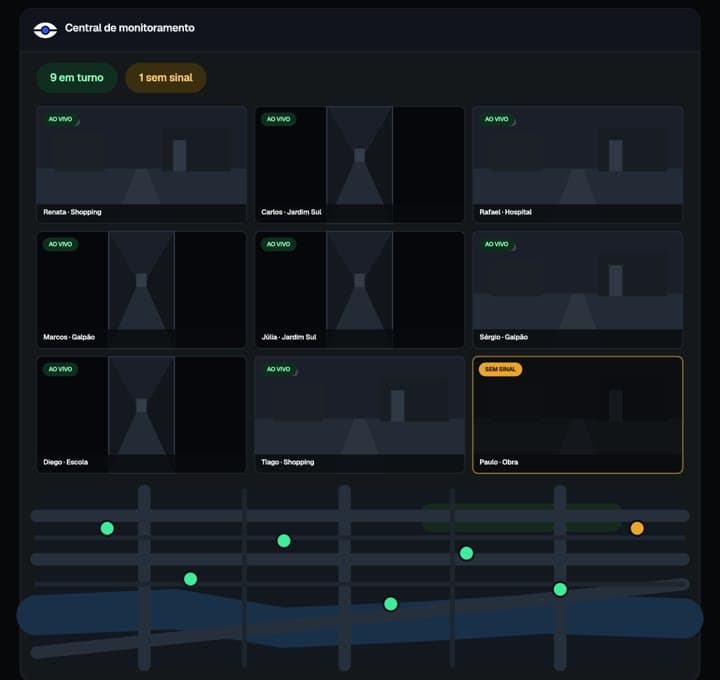The image size is (720, 680).
Task: Click the AO VIVO badge on Rafael's feed
Action: click(497, 119)
